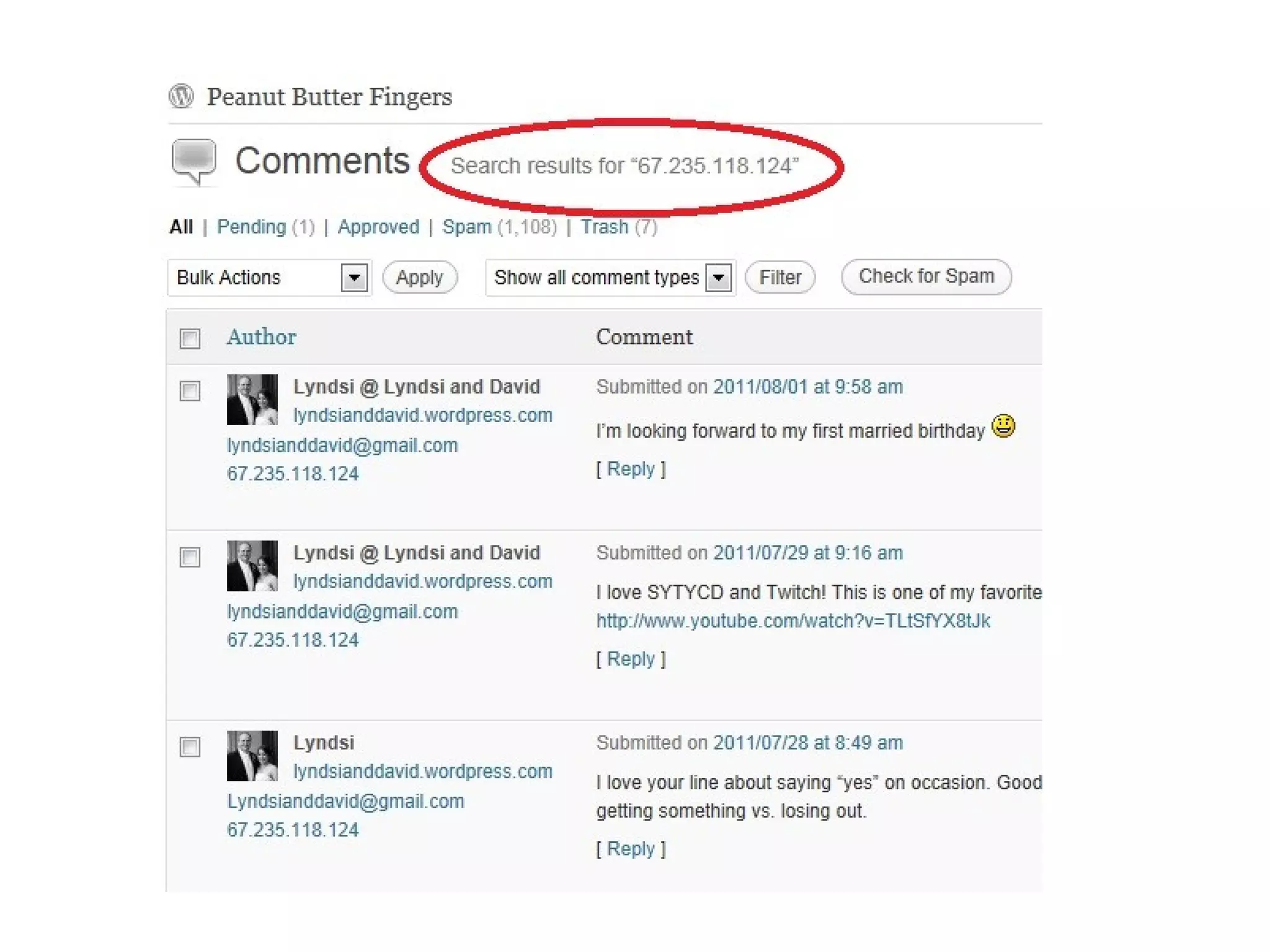
Task: Click Reply under the first comment
Action: (x=631, y=469)
